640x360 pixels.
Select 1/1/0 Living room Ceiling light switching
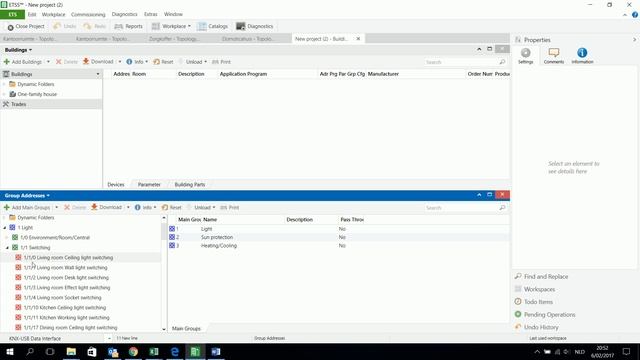click(68, 258)
